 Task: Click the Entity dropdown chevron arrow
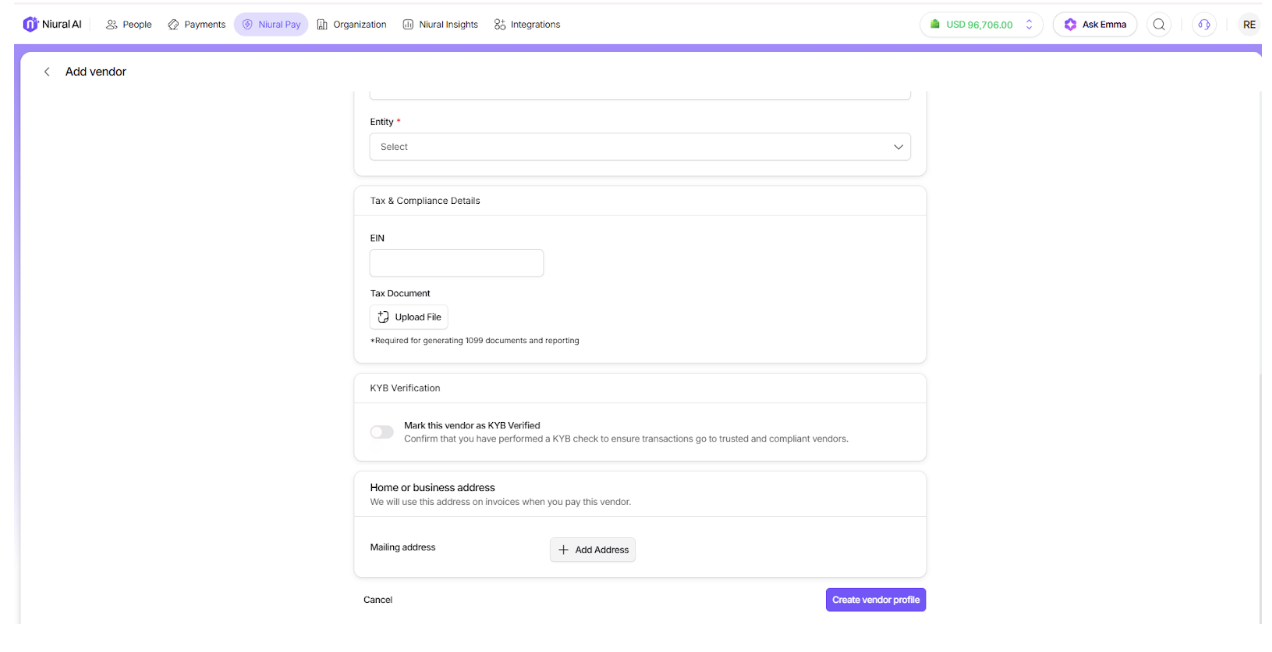click(x=898, y=147)
